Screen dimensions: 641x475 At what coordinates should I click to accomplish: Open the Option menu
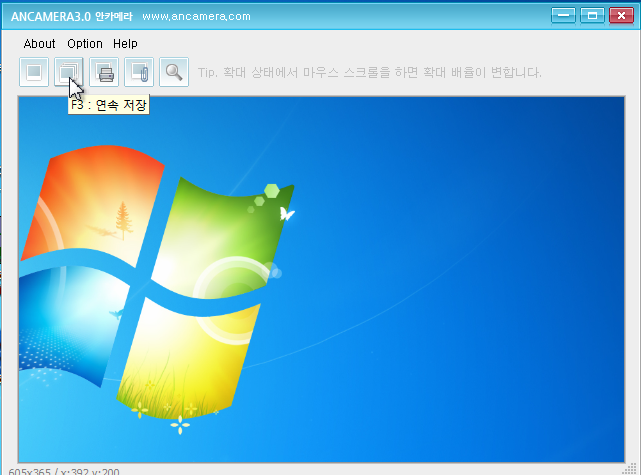point(85,44)
